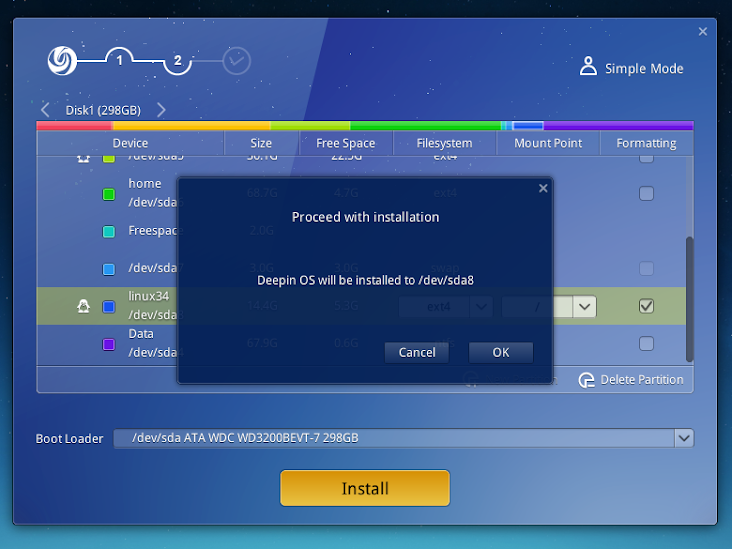Close the Proceed with installation dialog
Screen dimensions: 732x549
click(543, 187)
